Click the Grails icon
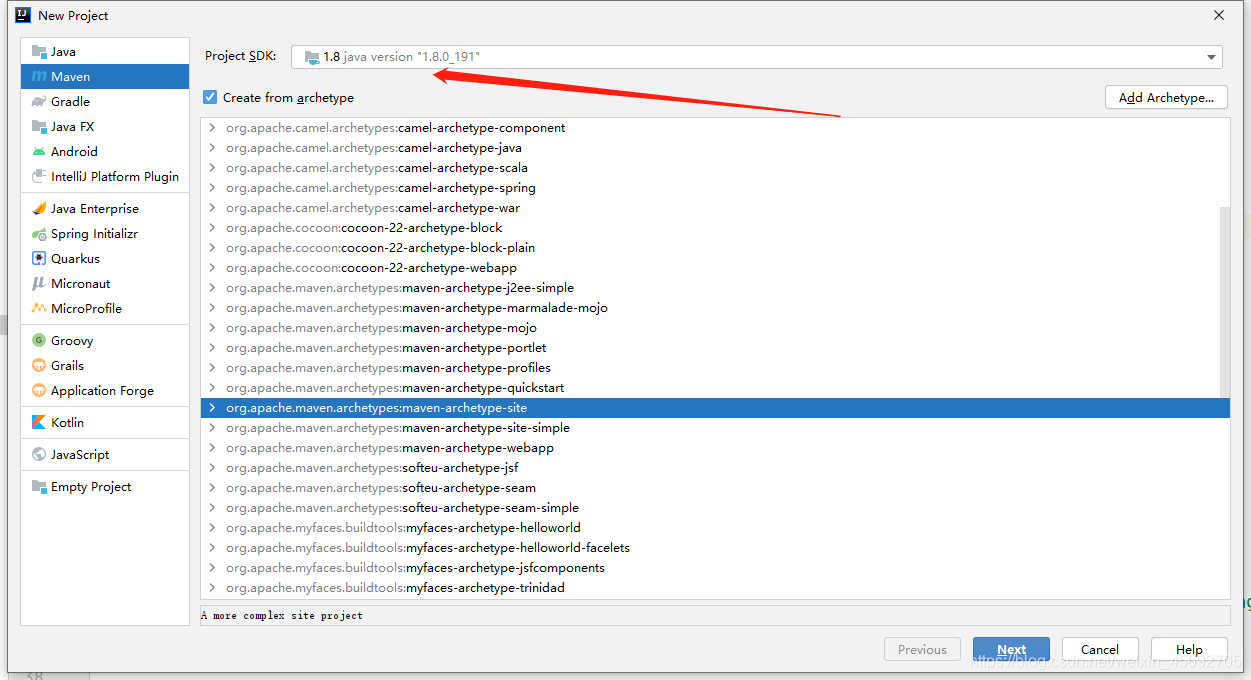Screen dimensions: 1251x680 click(39, 366)
